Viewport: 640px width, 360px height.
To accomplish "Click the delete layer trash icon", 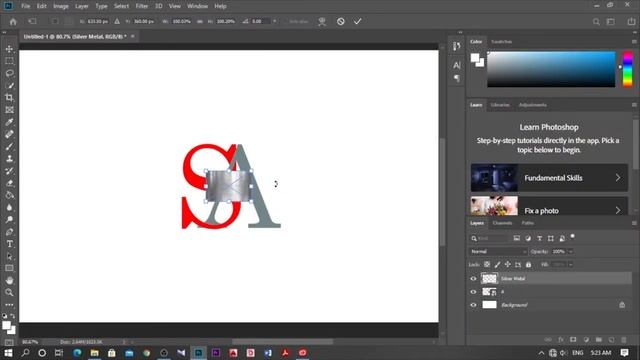I will coord(624,340).
